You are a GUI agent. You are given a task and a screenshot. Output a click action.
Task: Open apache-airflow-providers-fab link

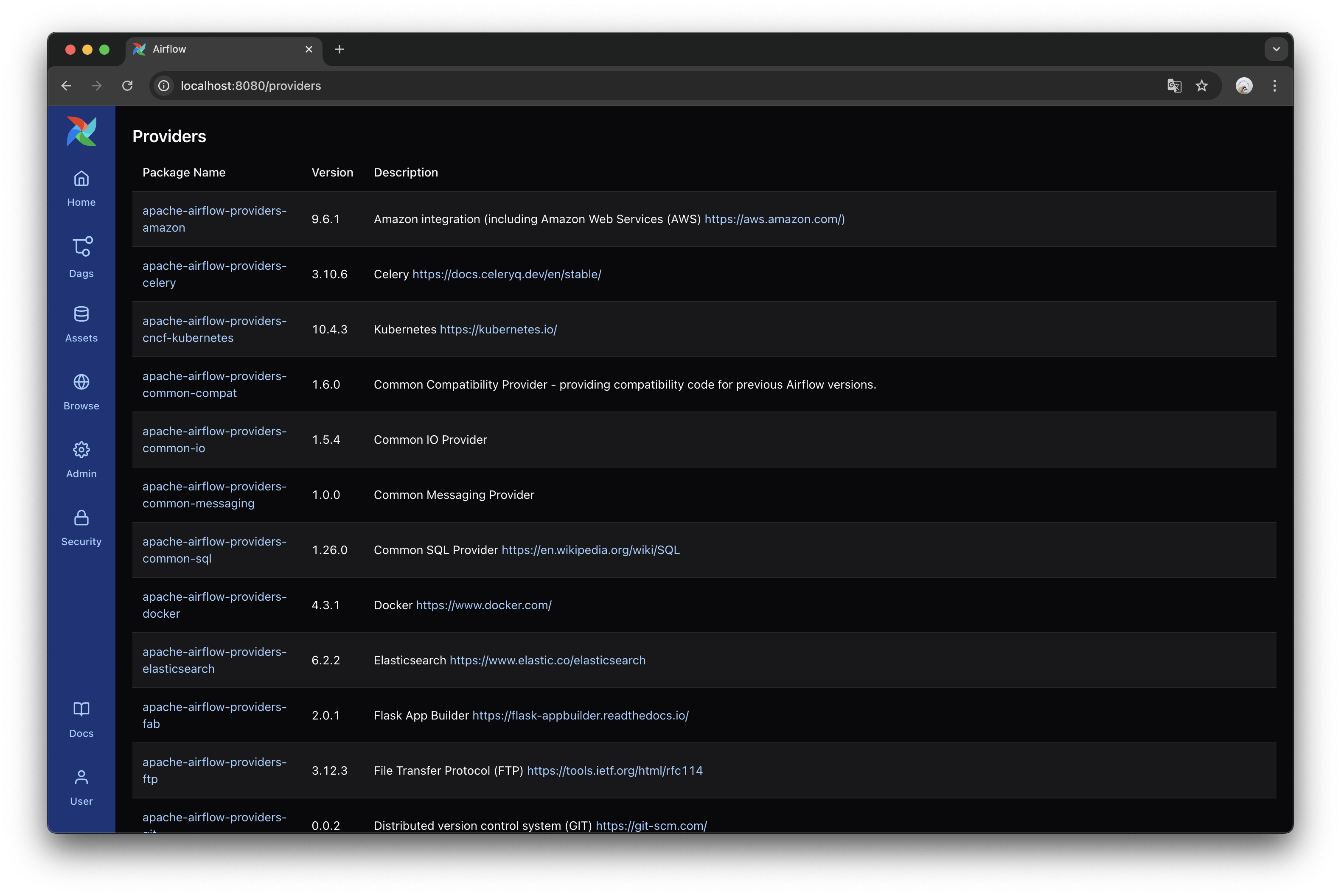click(x=214, y=715)
